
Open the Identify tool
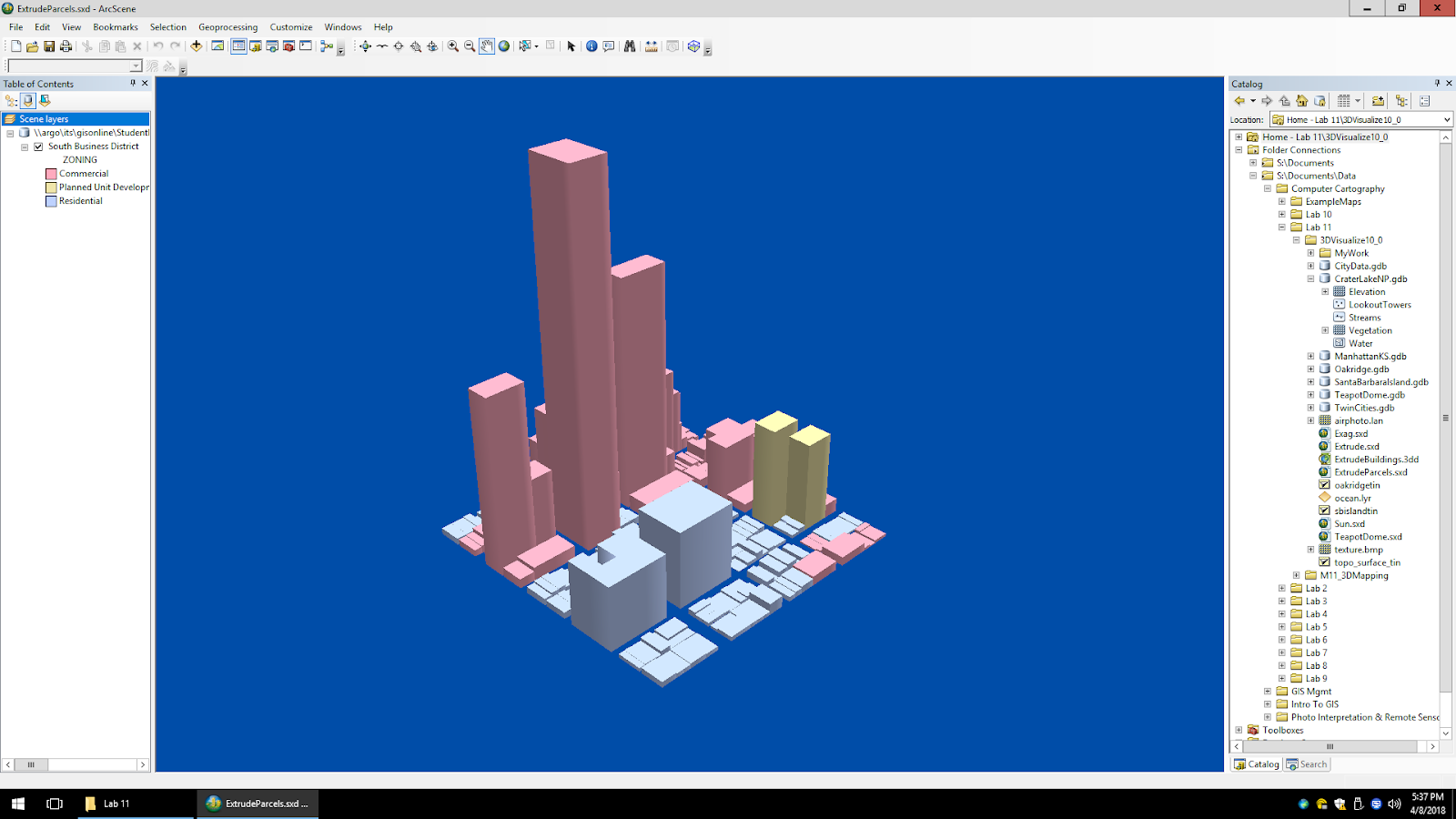coord(591,45)
